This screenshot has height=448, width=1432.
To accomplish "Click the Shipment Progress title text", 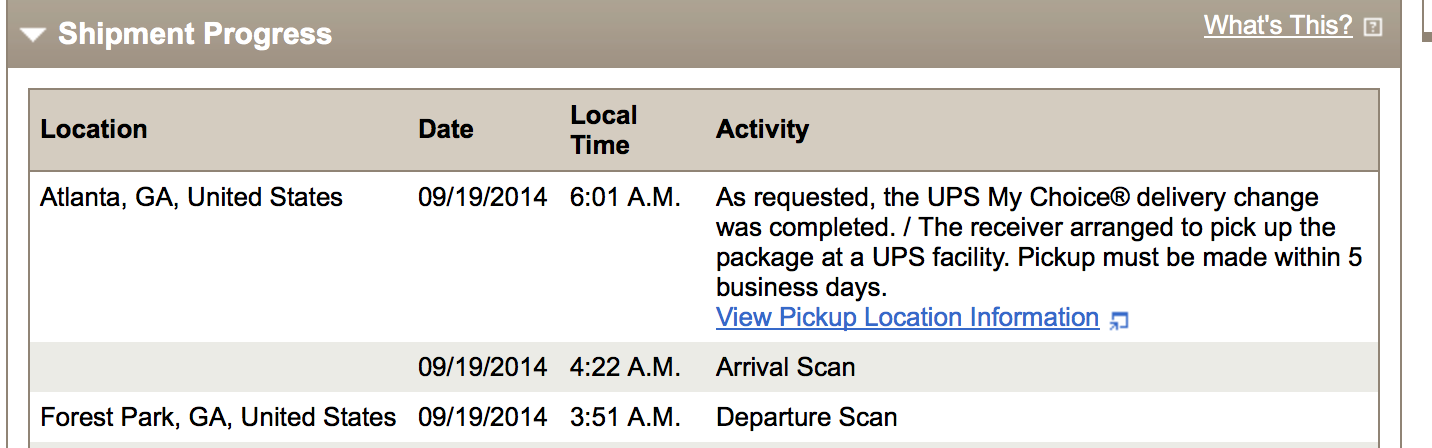I will 194,35.
